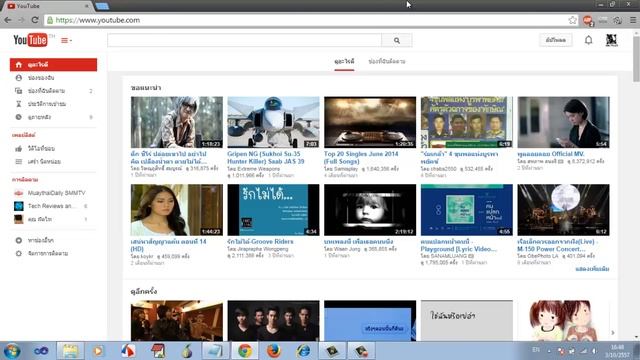
Task: Open the notifications bell
Action: (x=588, y=40)
